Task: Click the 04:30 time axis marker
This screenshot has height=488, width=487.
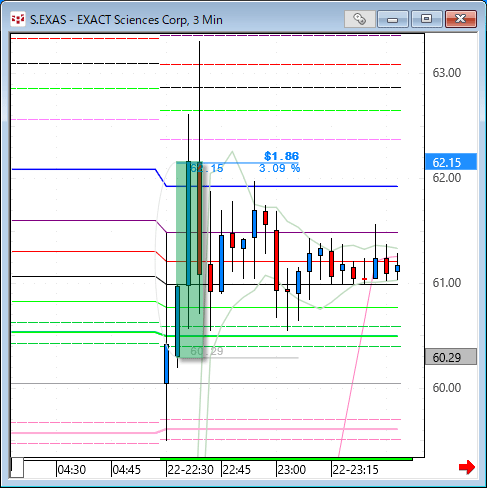Action: pyautogui.click(x=72, y=470)
